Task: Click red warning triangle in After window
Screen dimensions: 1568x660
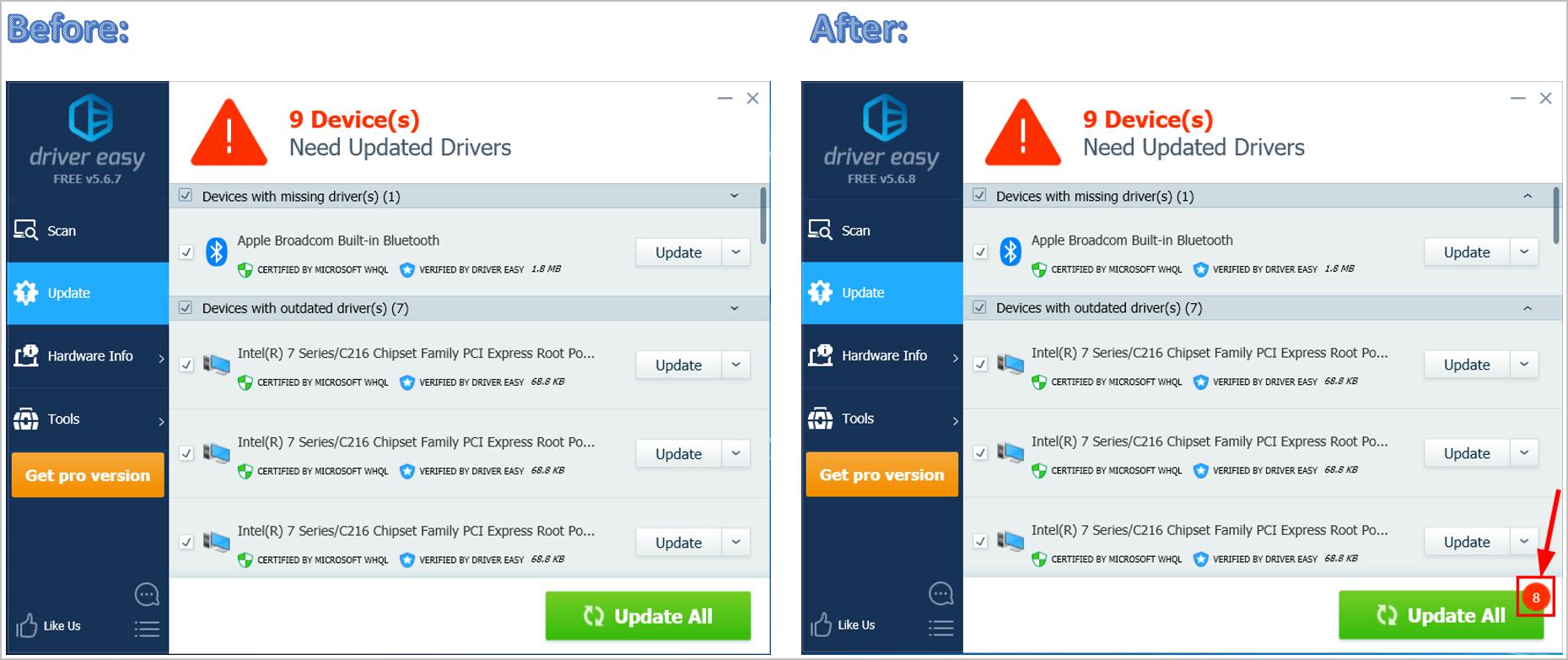Action: pyautogui.click(x=1023, y=133)
